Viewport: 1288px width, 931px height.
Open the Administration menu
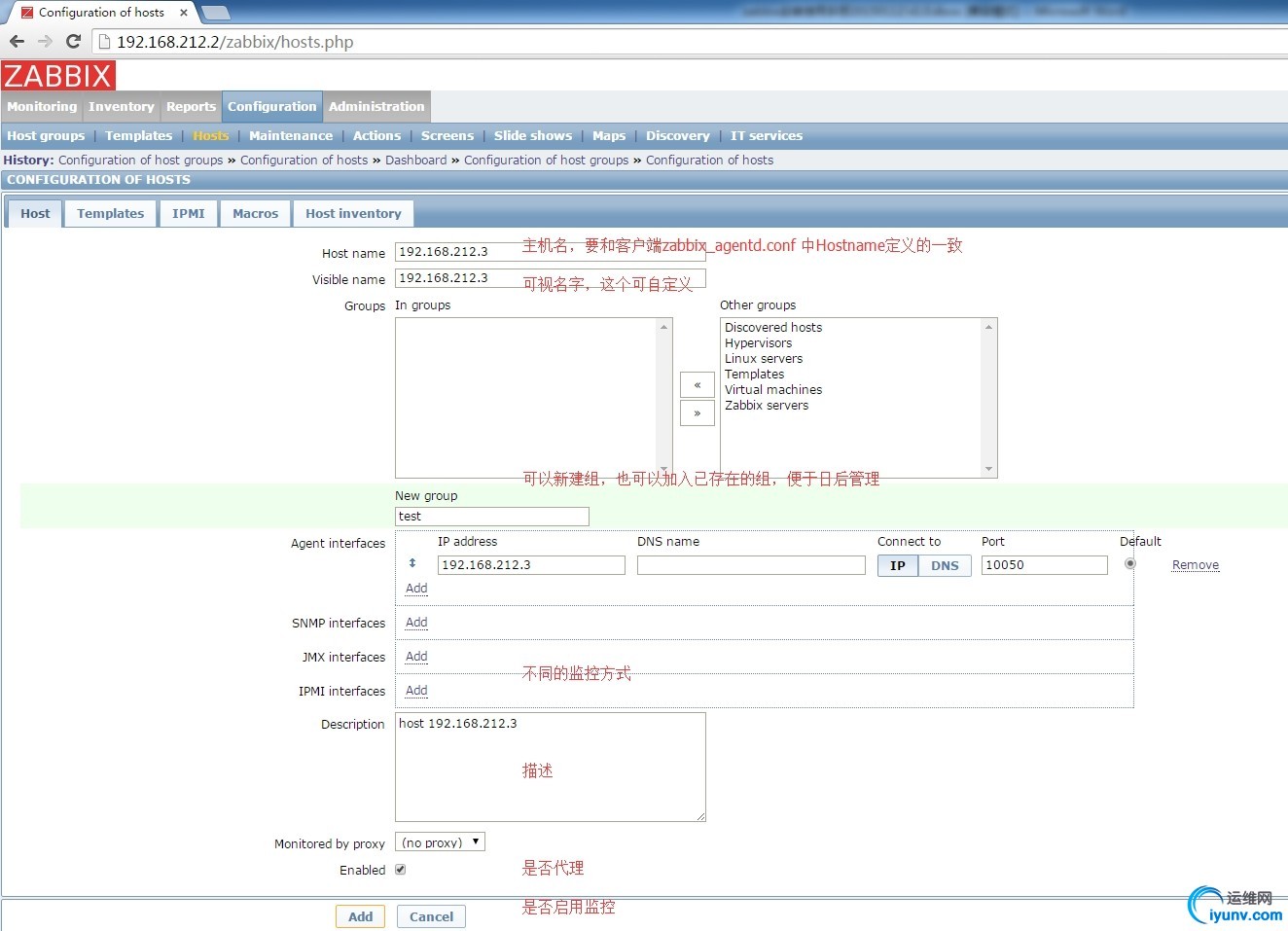click(x=376, y=107)
